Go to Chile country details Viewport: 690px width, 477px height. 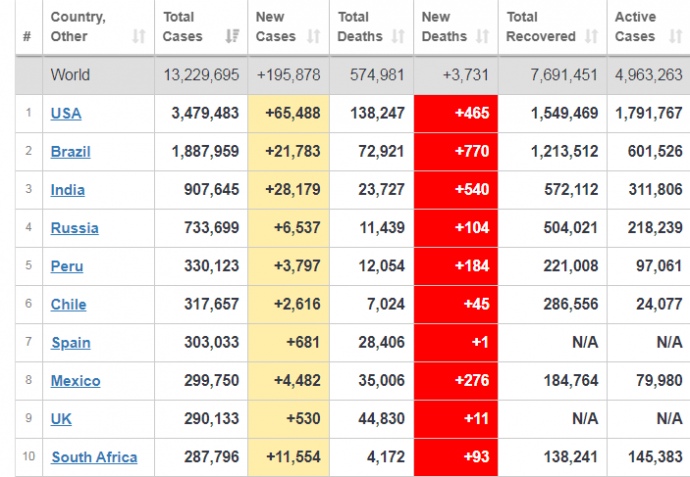click(68, 304)
